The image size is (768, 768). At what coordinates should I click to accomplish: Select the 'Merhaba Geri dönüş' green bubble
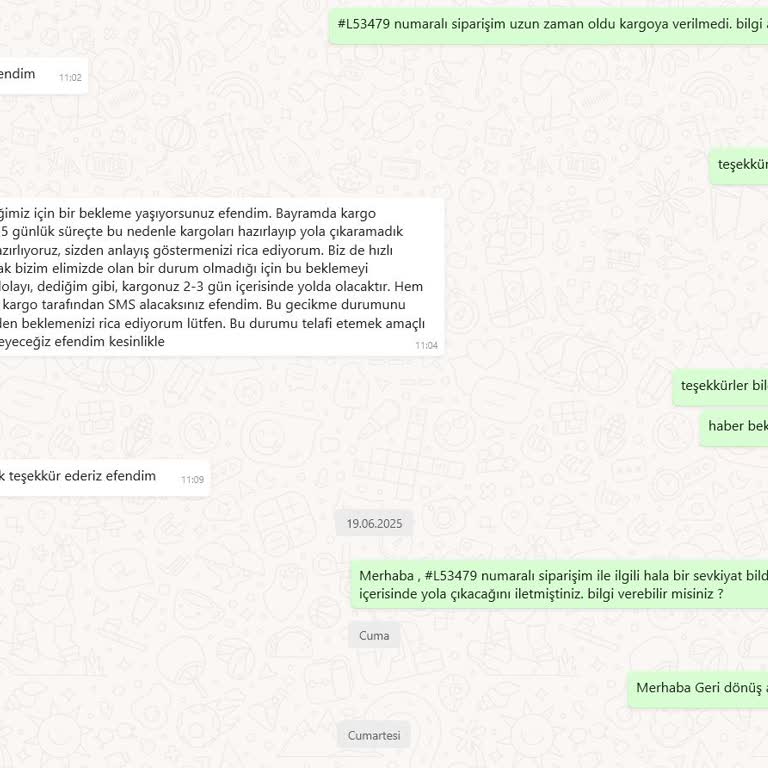(698, 690)
